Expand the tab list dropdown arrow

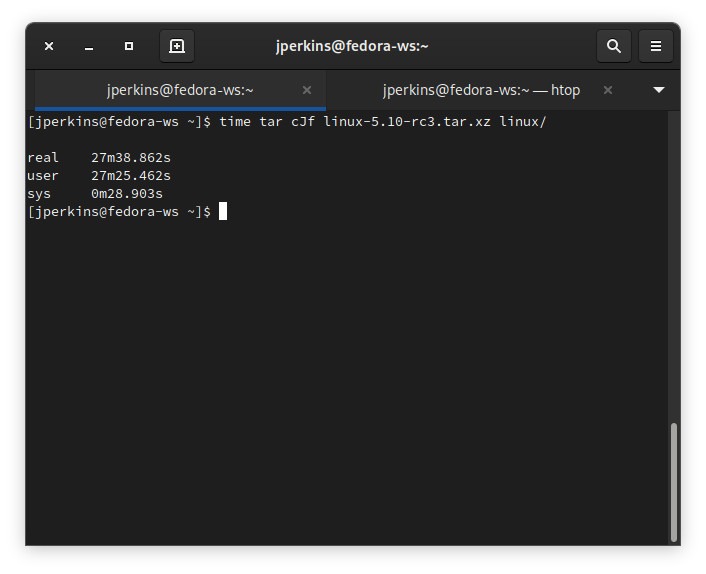pos(658,90)
